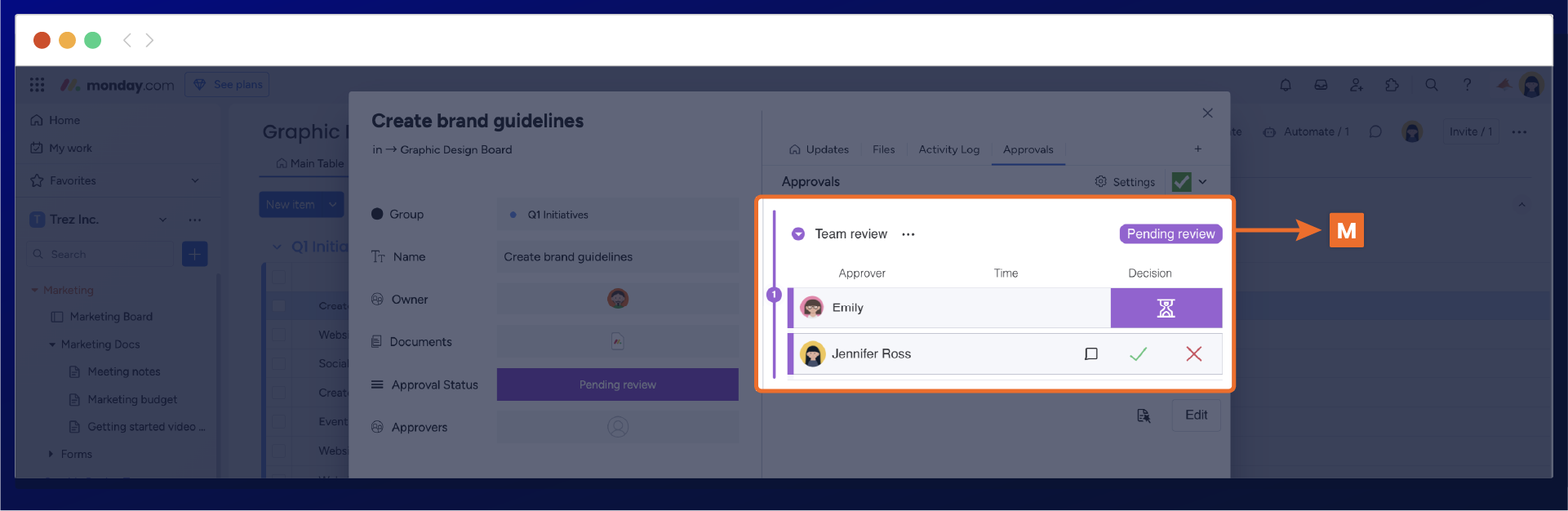Click the search magnifier in top bar
The image size is (1568, 511).
tap(1431, 85)
